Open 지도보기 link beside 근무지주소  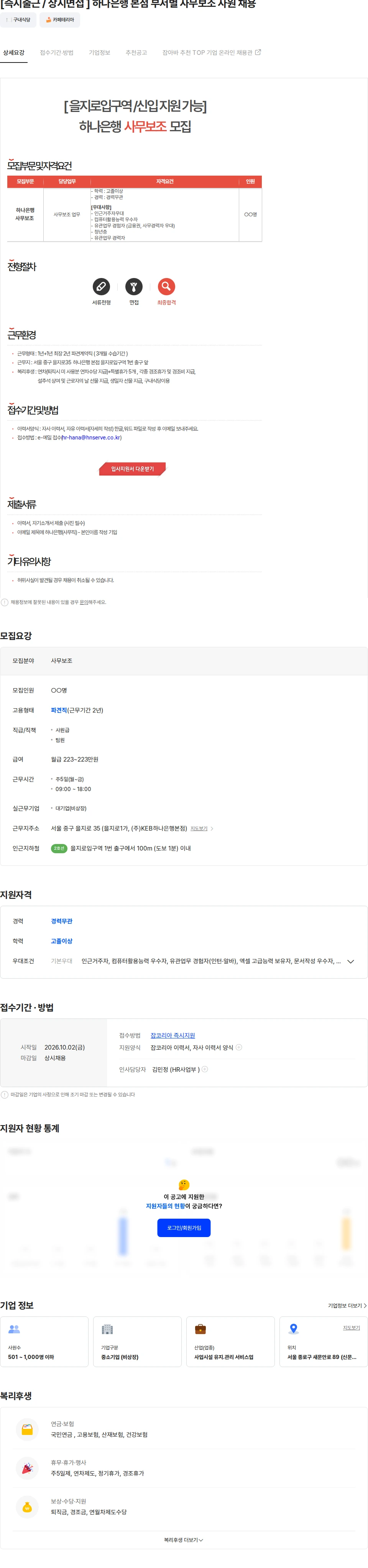point(199,828)
